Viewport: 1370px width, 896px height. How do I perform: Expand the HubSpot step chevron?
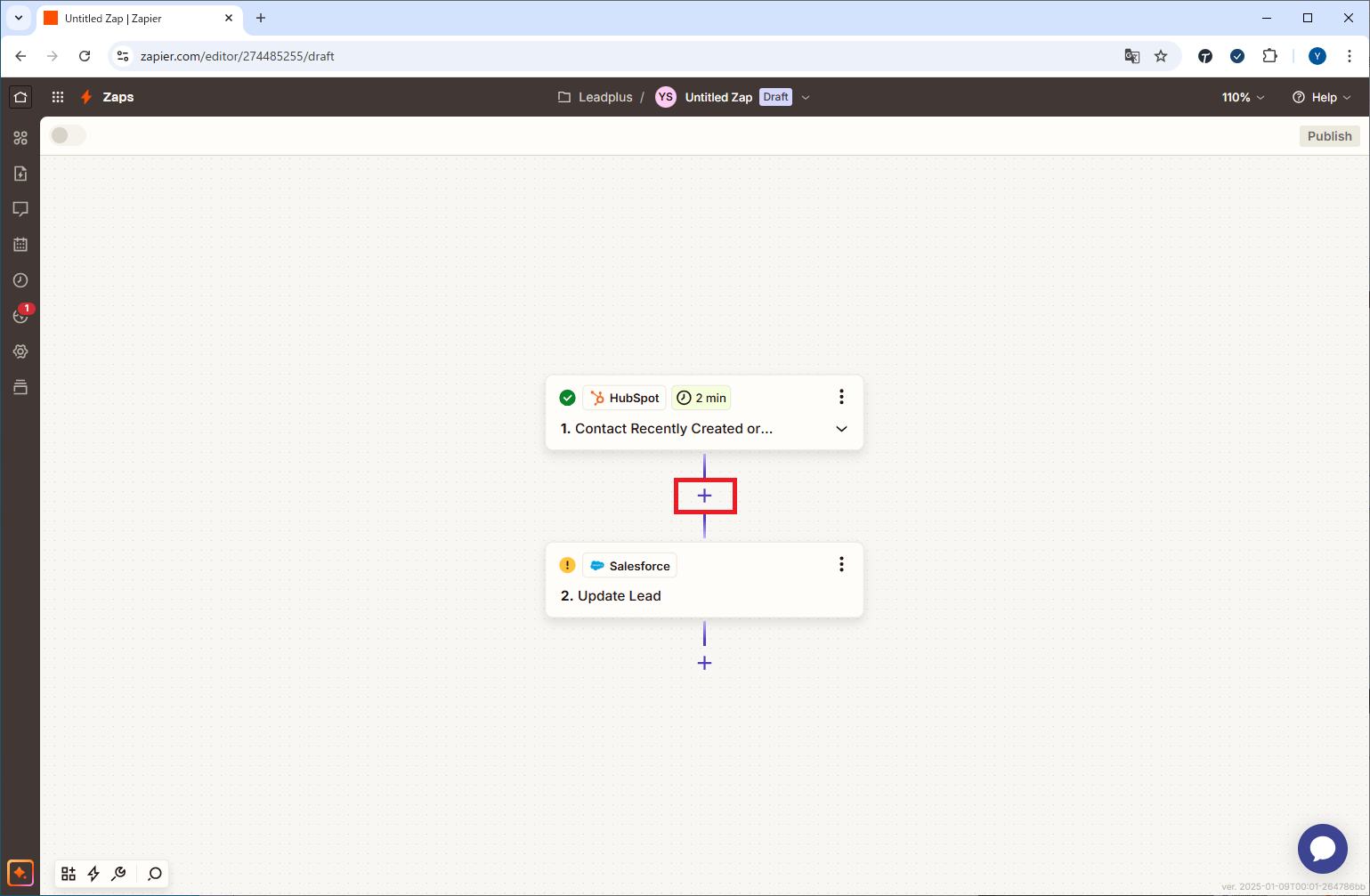841,429
